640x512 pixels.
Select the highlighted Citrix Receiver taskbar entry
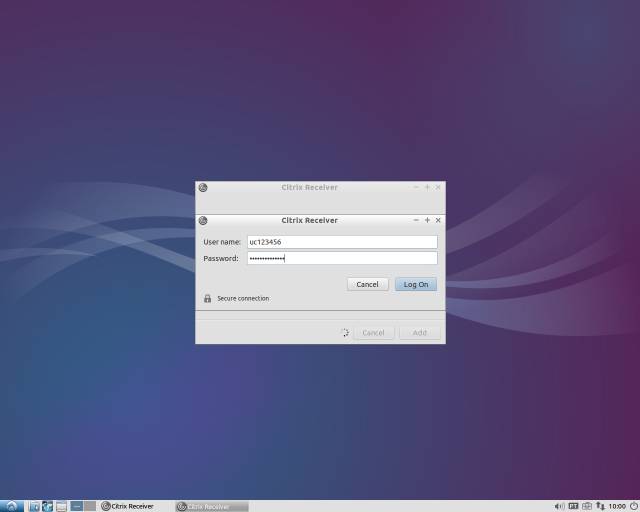pos(212,506)
